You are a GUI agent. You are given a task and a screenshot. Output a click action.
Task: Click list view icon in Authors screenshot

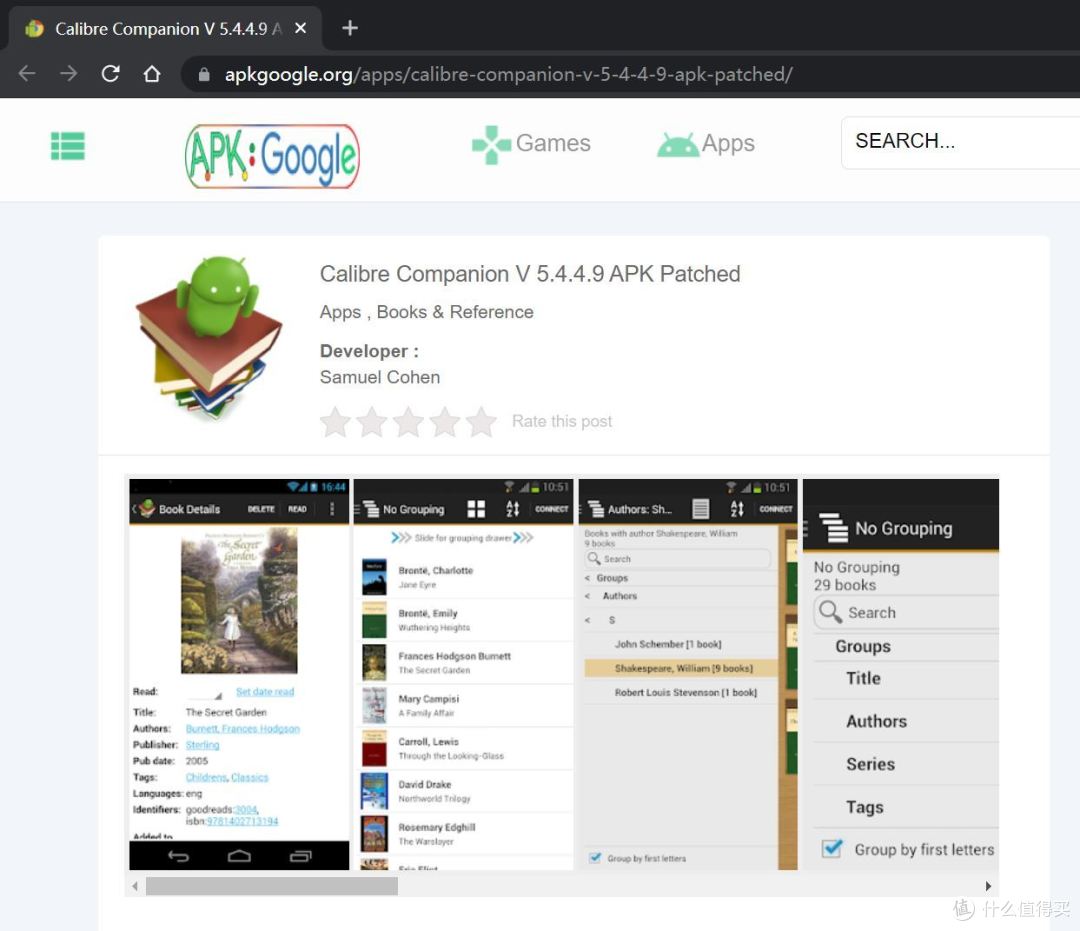pos(700,509)
